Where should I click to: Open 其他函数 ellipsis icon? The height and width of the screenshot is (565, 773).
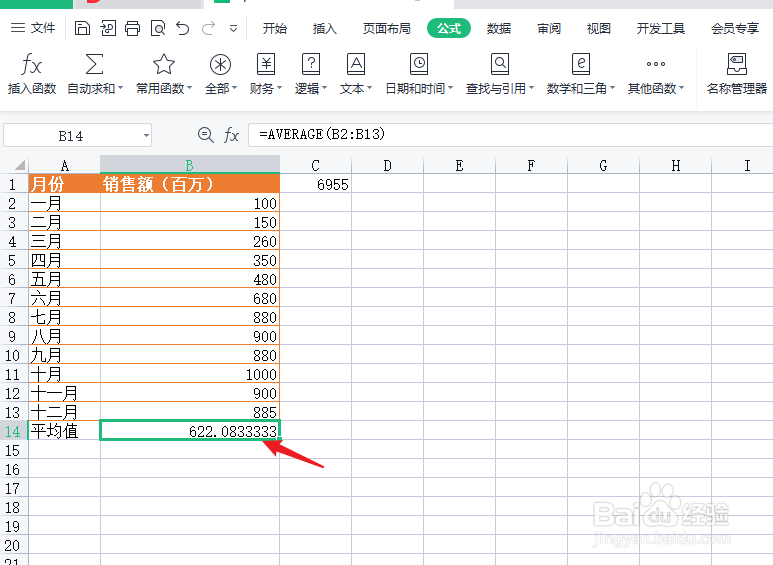656,64
